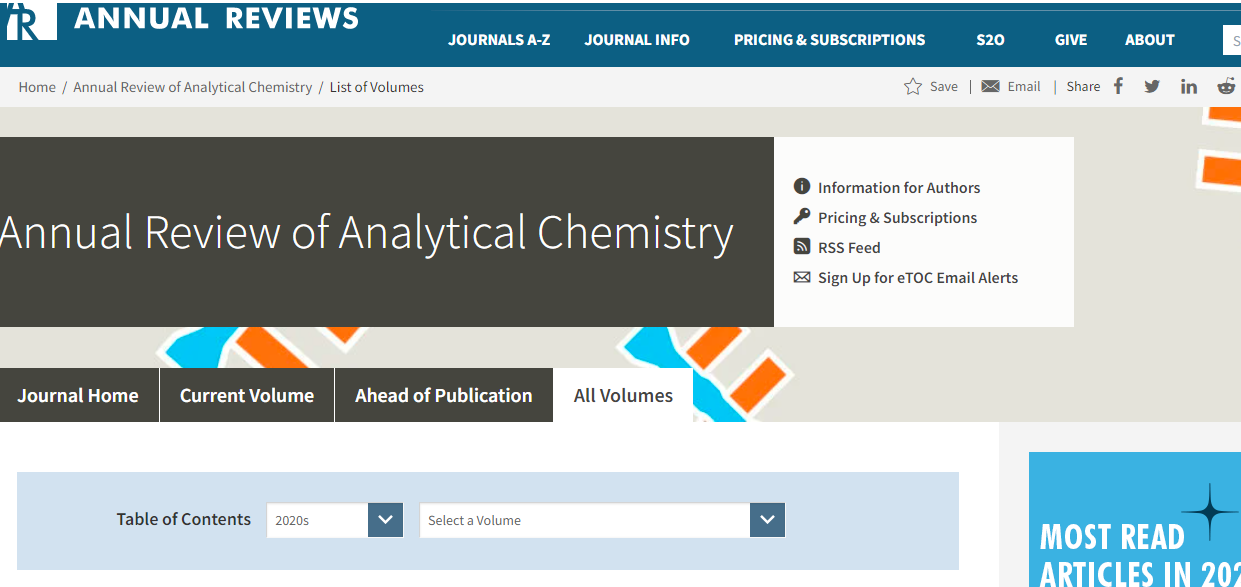Open the Journal Info menu

point(637,40)
